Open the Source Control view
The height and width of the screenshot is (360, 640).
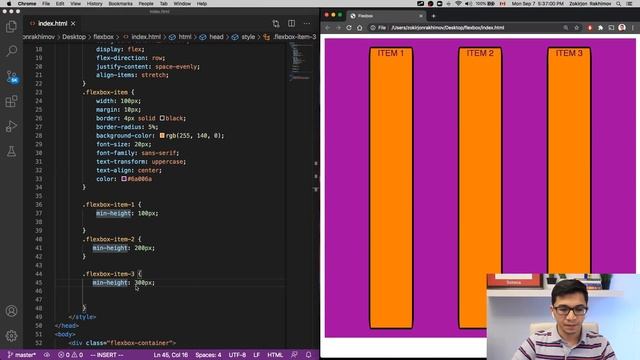[x=12, y=77]
